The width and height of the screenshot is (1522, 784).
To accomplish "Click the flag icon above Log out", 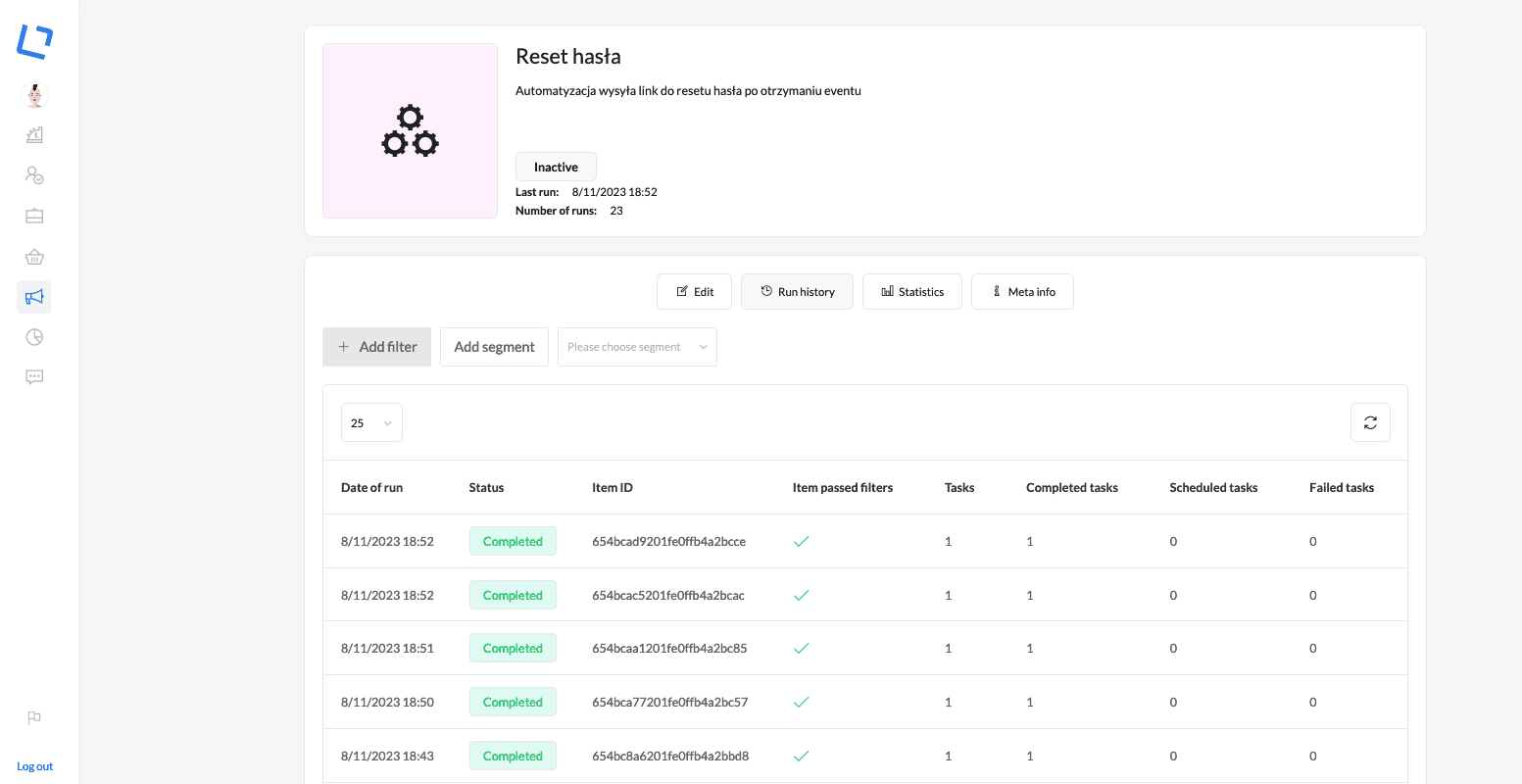I will point(34,717).
